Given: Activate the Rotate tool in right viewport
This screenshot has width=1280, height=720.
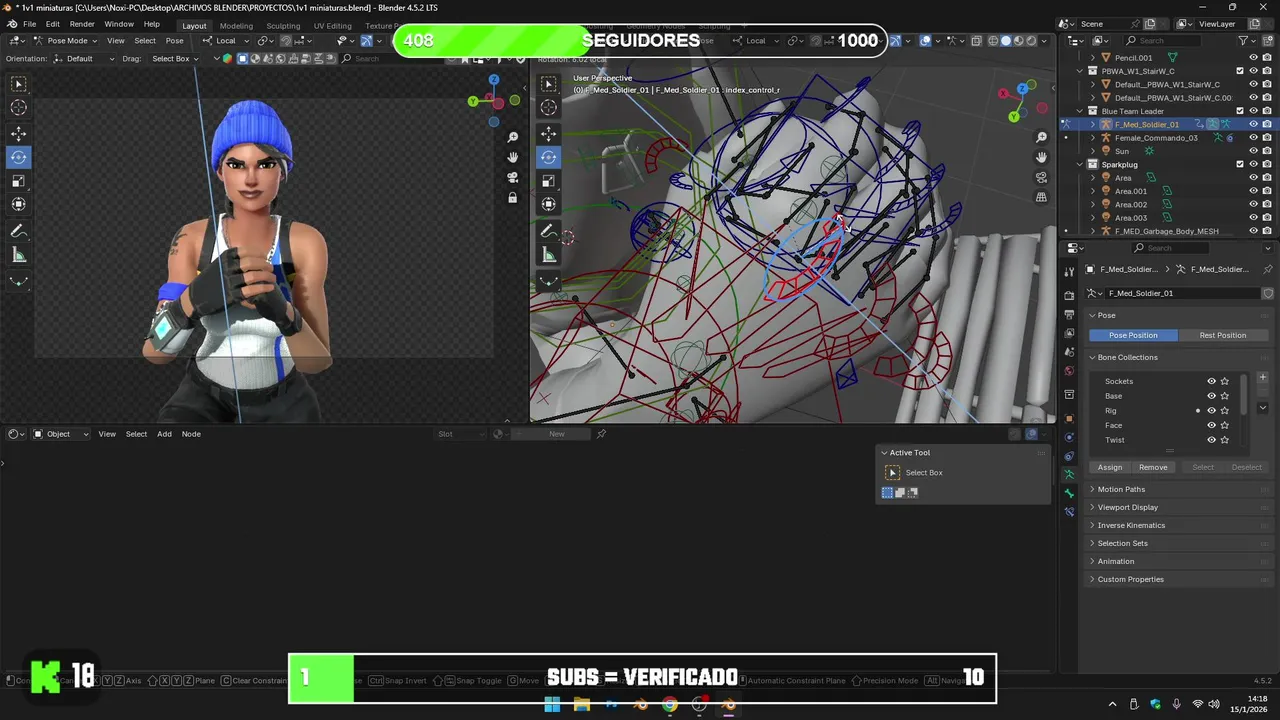Looking at the screenshot, I should (548, 157).
